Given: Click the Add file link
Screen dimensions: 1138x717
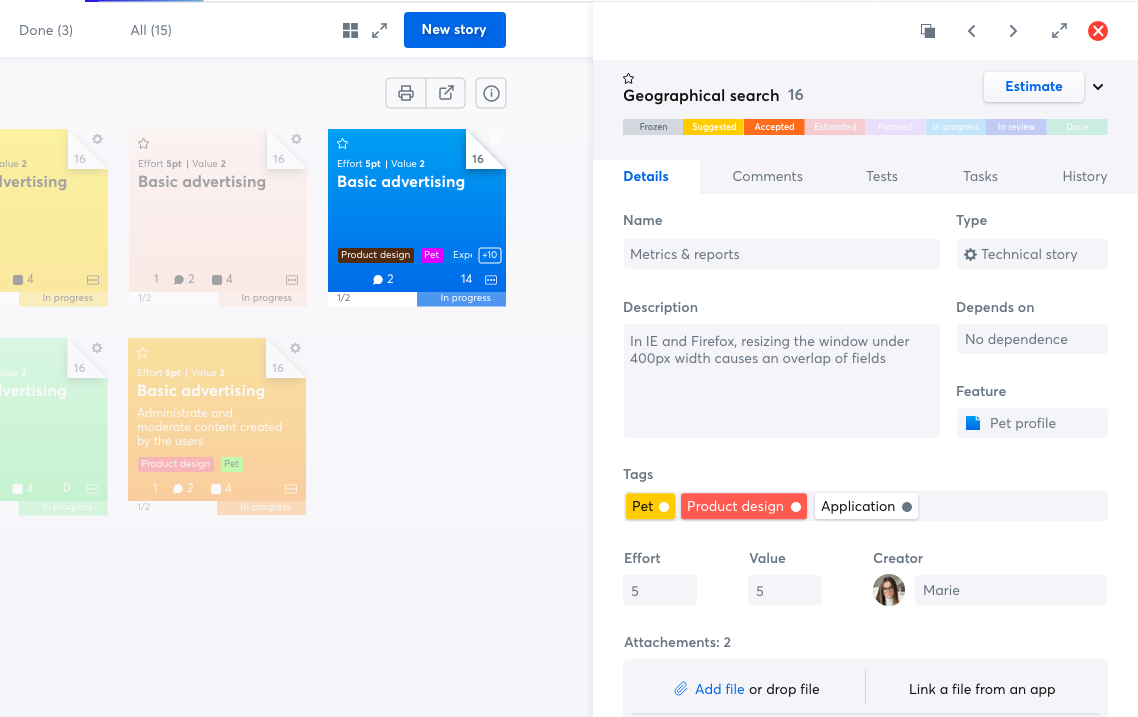Looking at the screenshot, I should (719, 689).
